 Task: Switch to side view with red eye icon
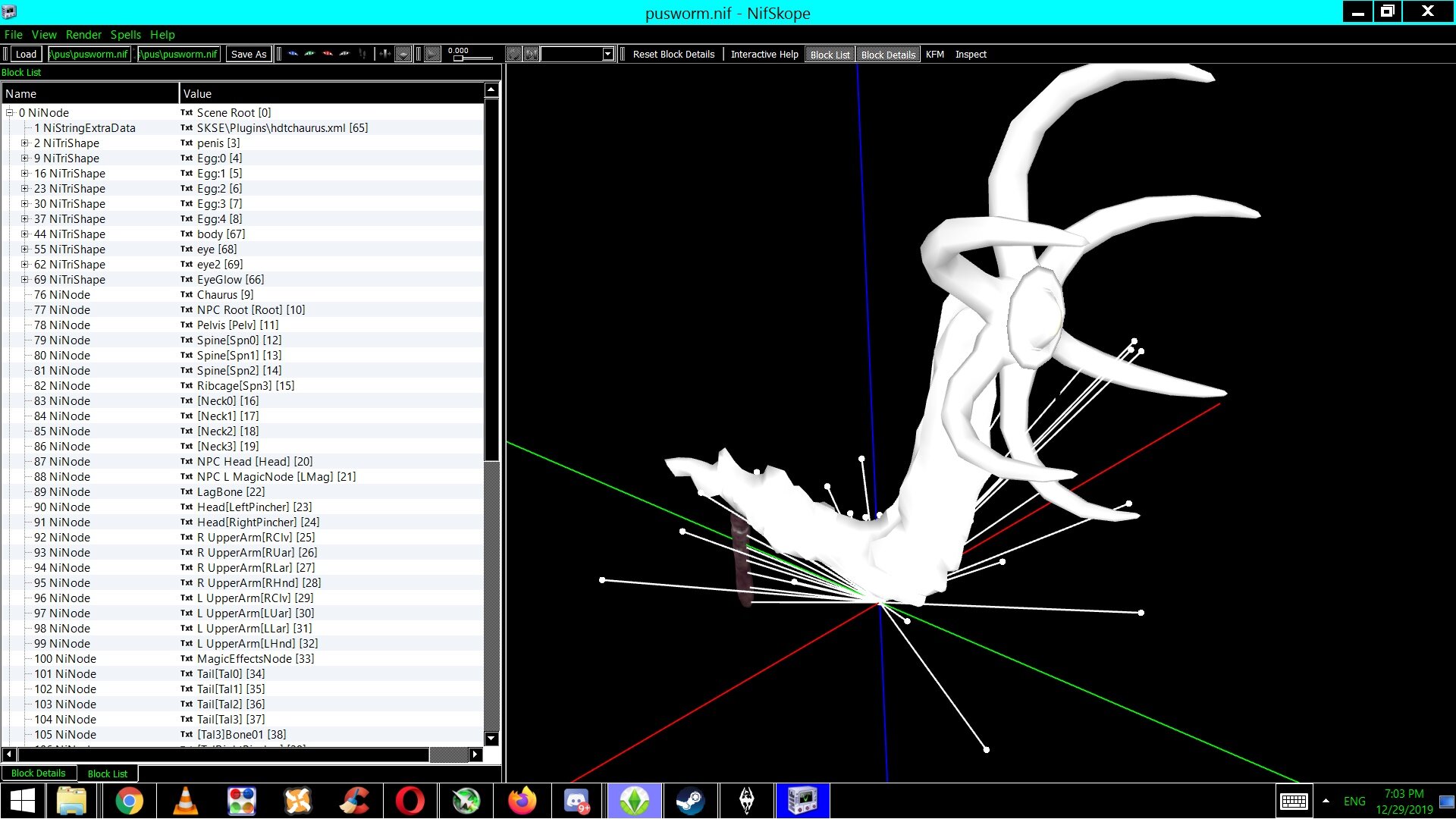coord(328,54)
